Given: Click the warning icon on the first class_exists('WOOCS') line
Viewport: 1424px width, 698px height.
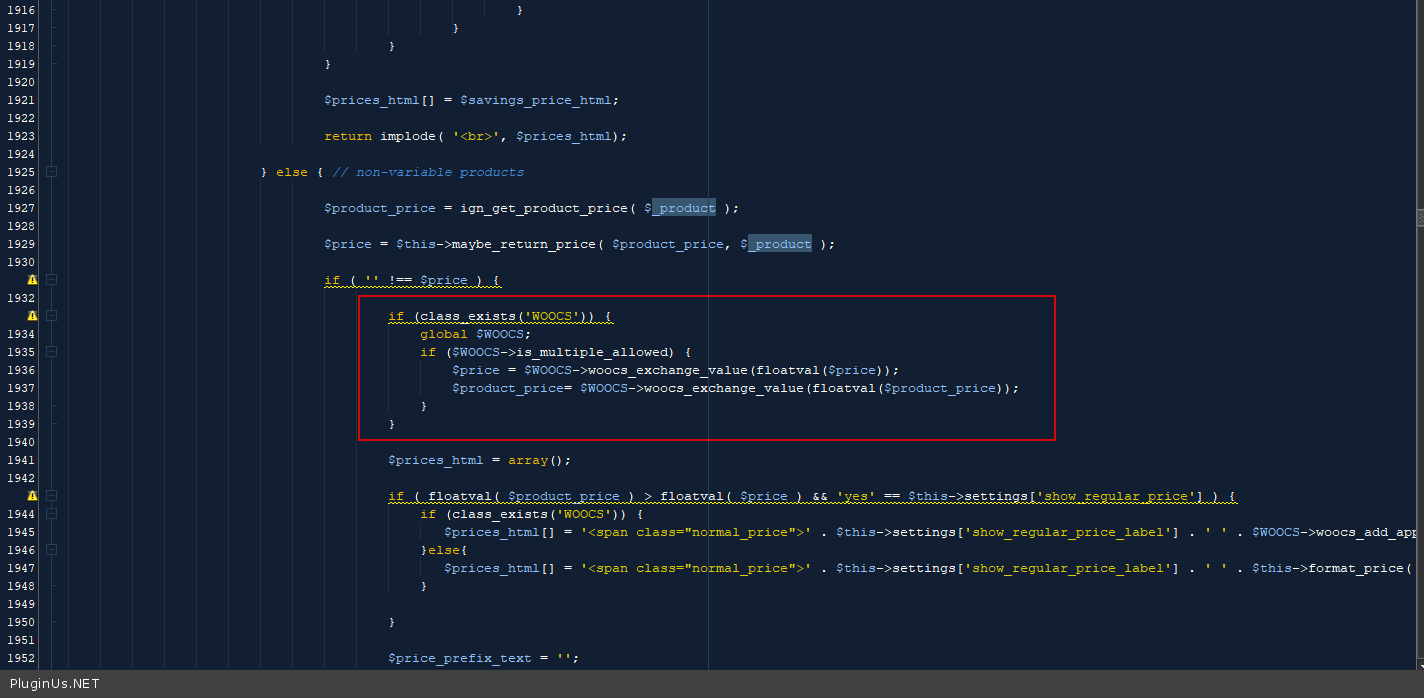Looking at the screenshot, I should tap(32, 316).
